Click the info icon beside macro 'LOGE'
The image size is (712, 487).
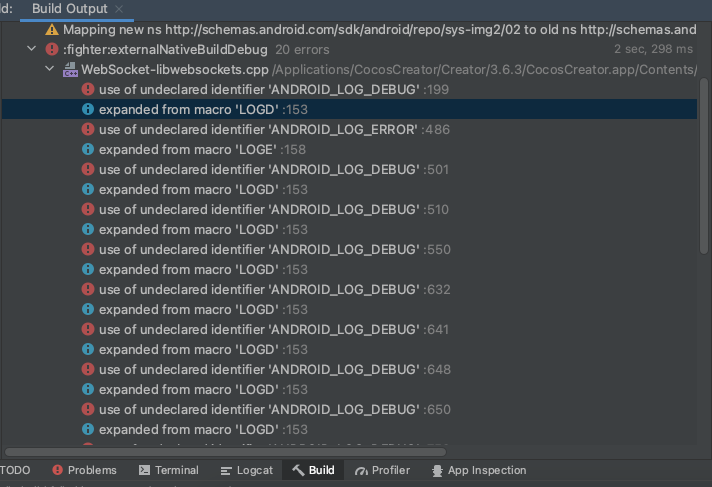pos(88,150)
